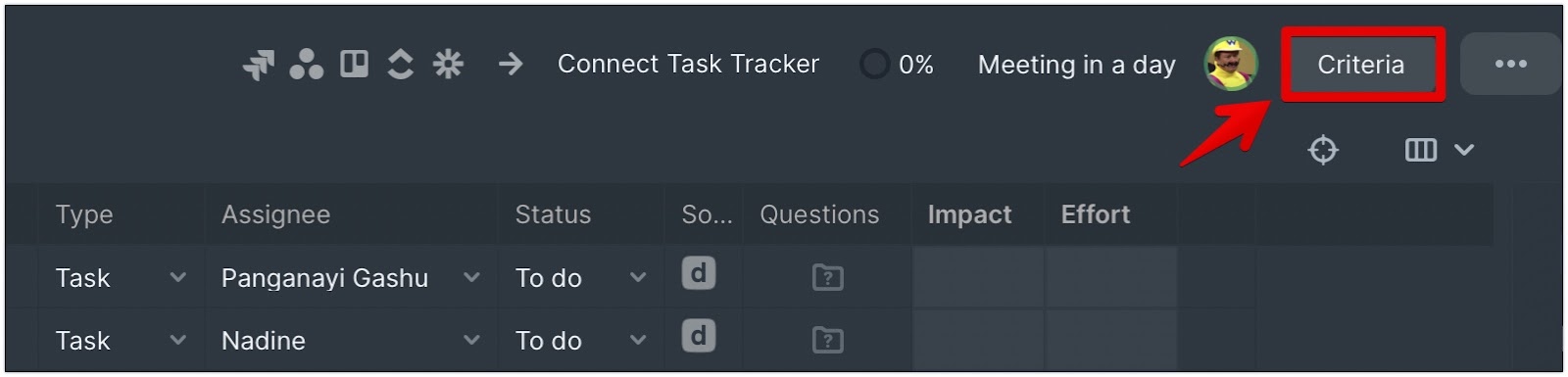The width and height of the screenshot is (1568, 377).
Task: Open the columns layout dropdown
Action: [1440, 150]
